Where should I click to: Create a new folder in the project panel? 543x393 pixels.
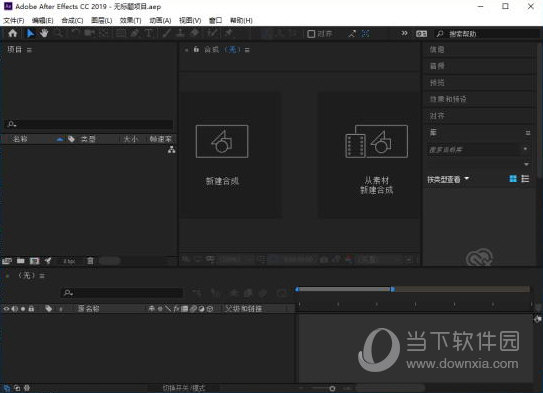pos(21,261)
